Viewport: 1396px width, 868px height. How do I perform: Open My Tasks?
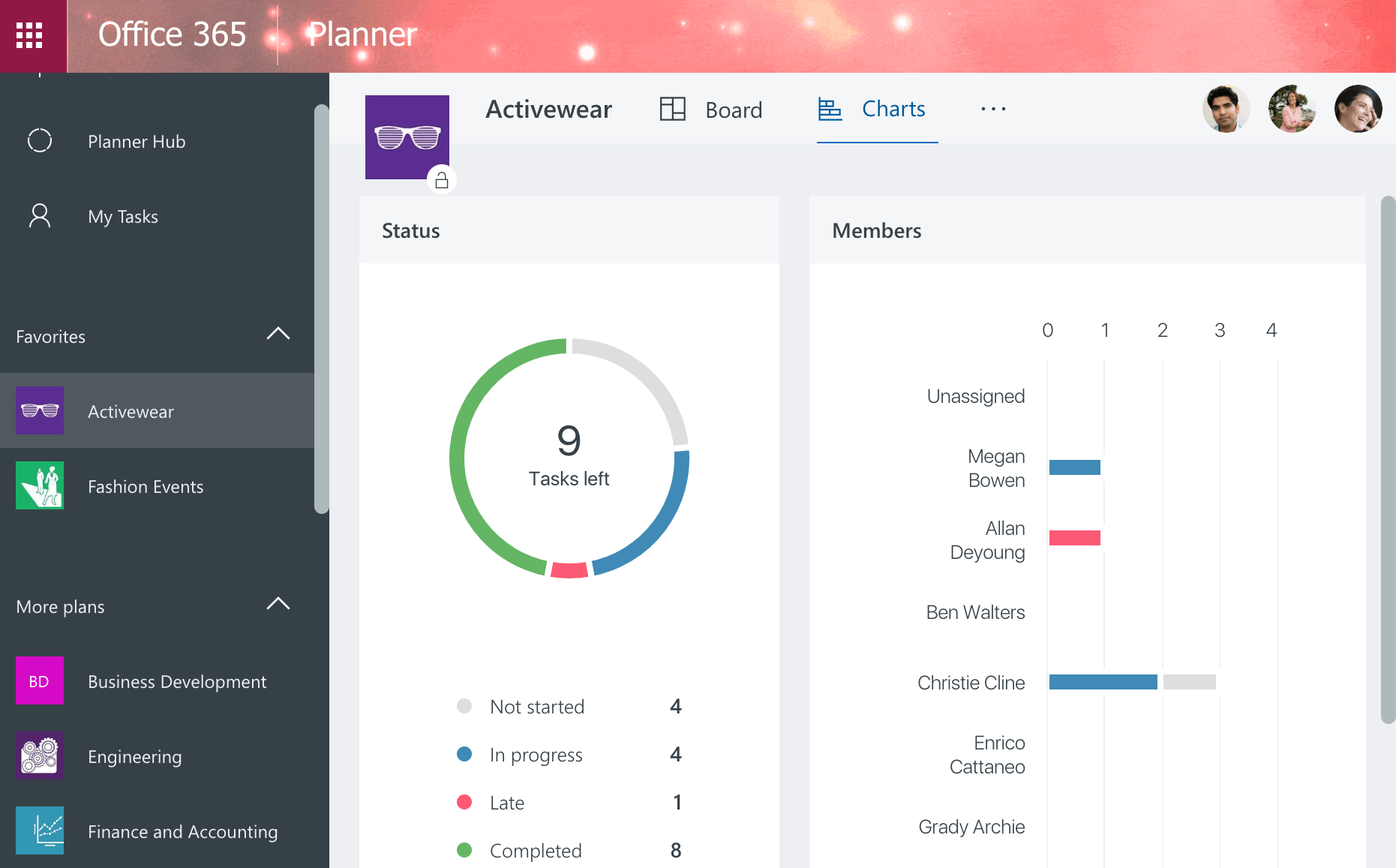tap(122, 216)
